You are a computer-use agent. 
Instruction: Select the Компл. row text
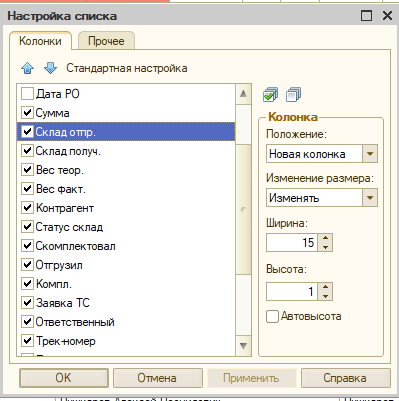click(x=54, y=284)
